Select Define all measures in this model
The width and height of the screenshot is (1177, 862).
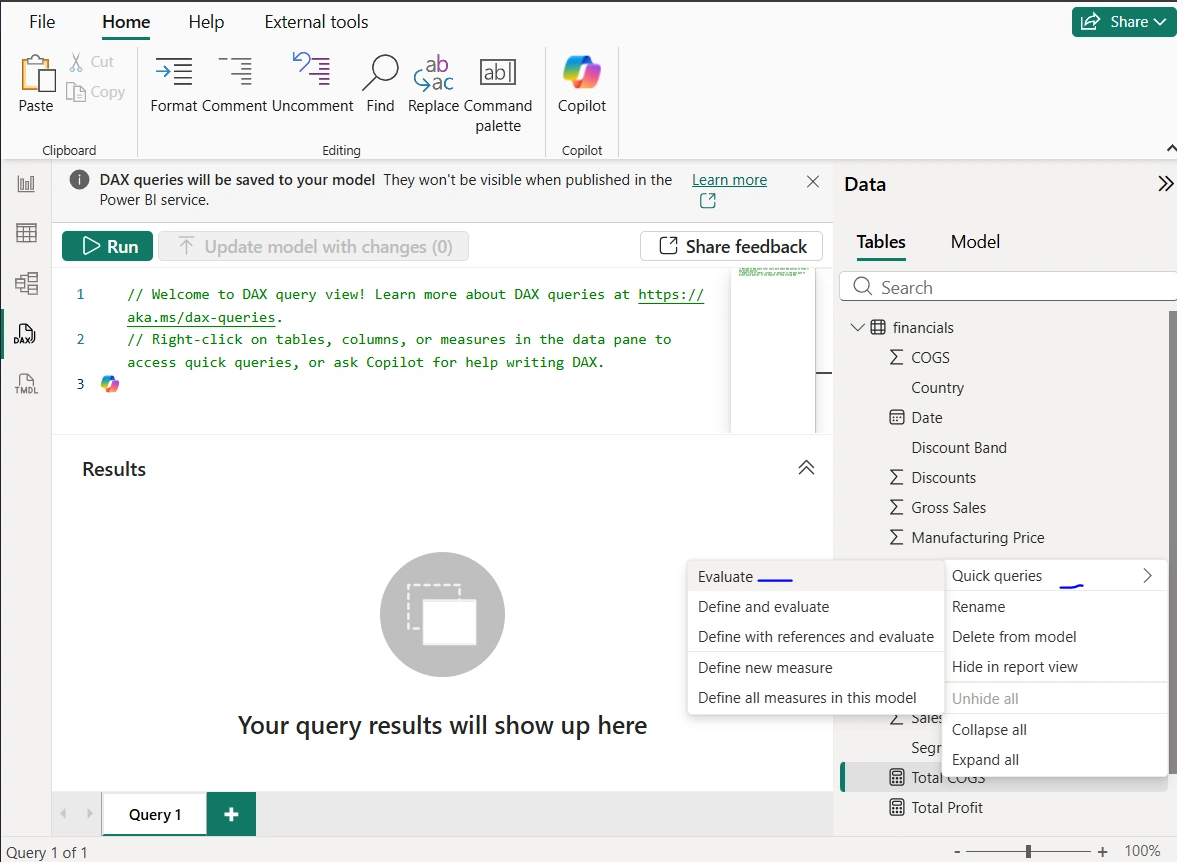[x=815, y=698]
